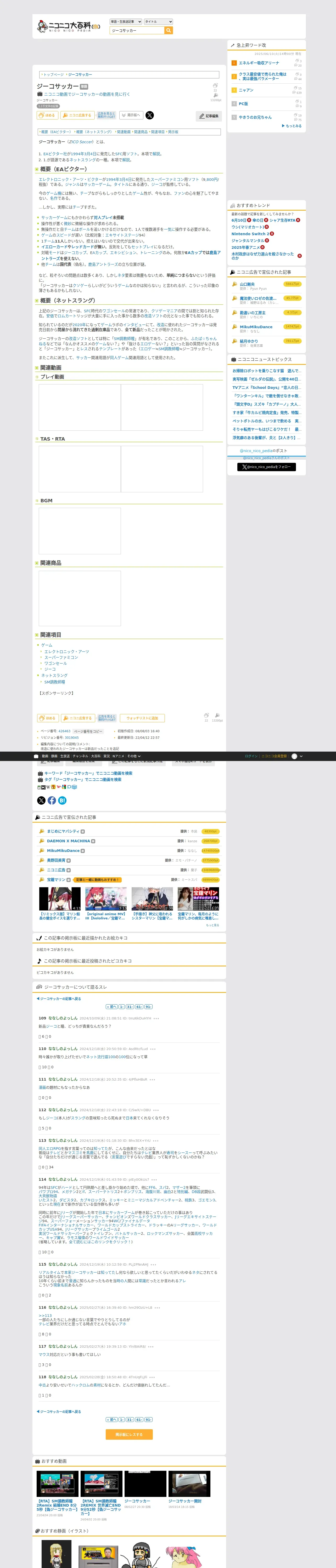The image size is (336, 1568).
Task: Click the 記事編集 pencil edit button
Action: (209, 116)
